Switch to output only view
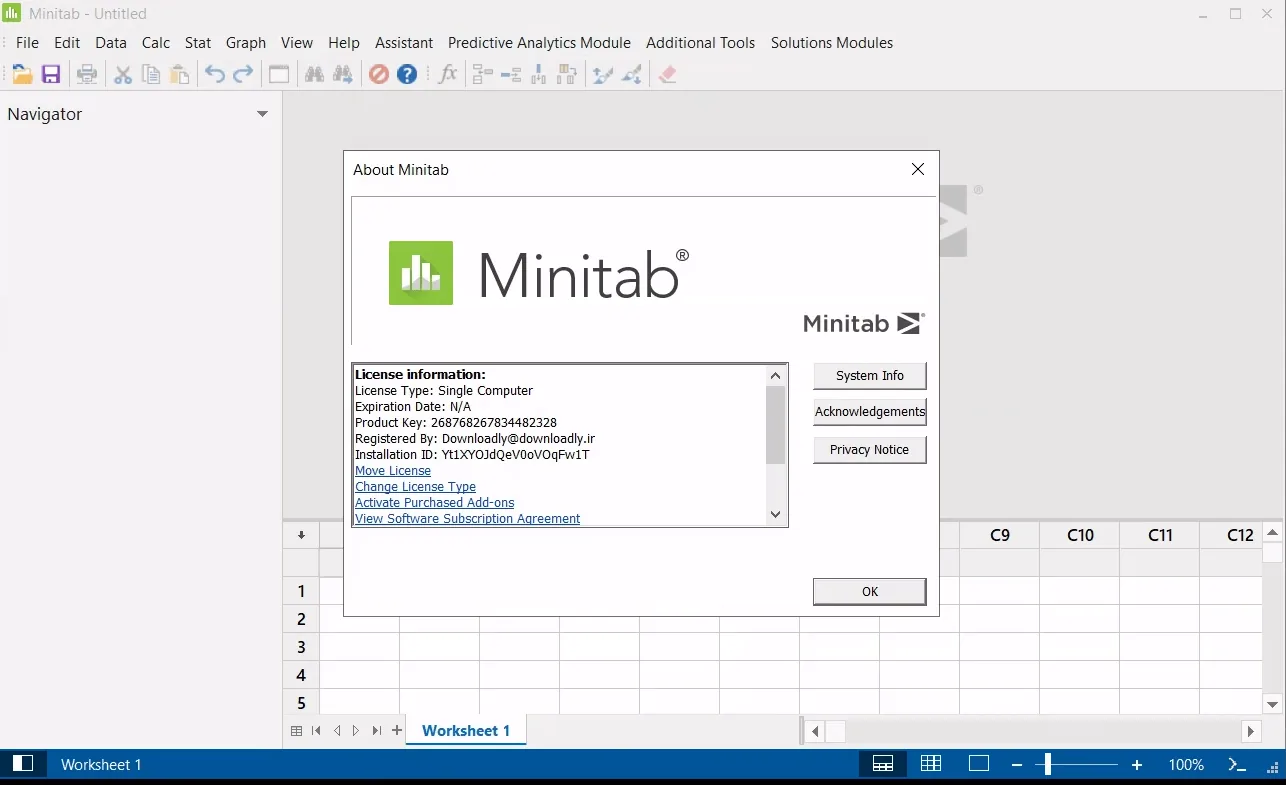Image resolution: width=1286 pixels, height=785 pixels. pyautogui.click(x=979, y=764)
